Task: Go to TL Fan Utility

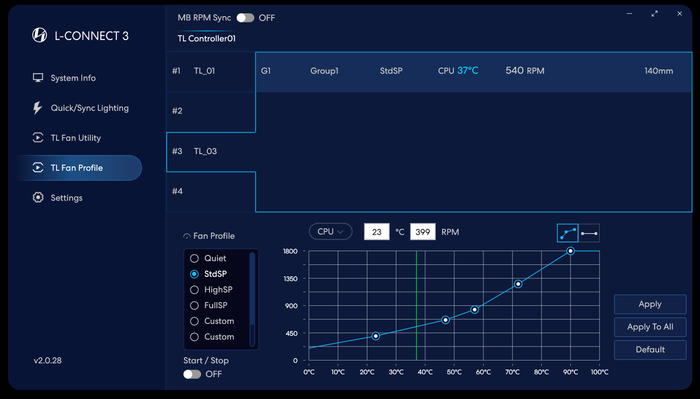Action: (75, 138)
